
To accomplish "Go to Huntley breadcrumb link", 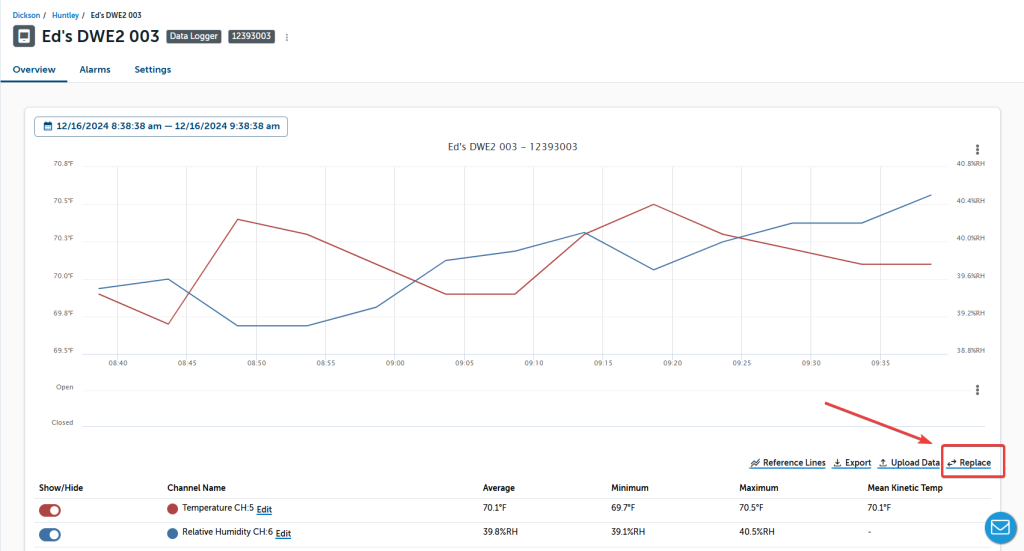I will [x=66, y=15].
